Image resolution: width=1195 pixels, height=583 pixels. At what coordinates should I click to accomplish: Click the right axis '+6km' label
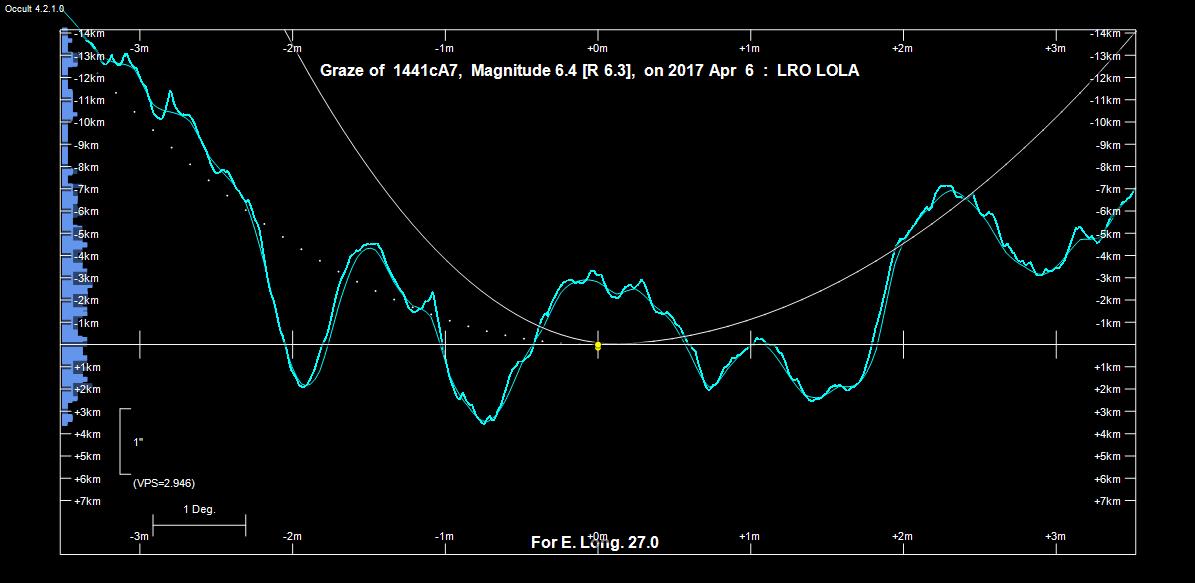1107,479
